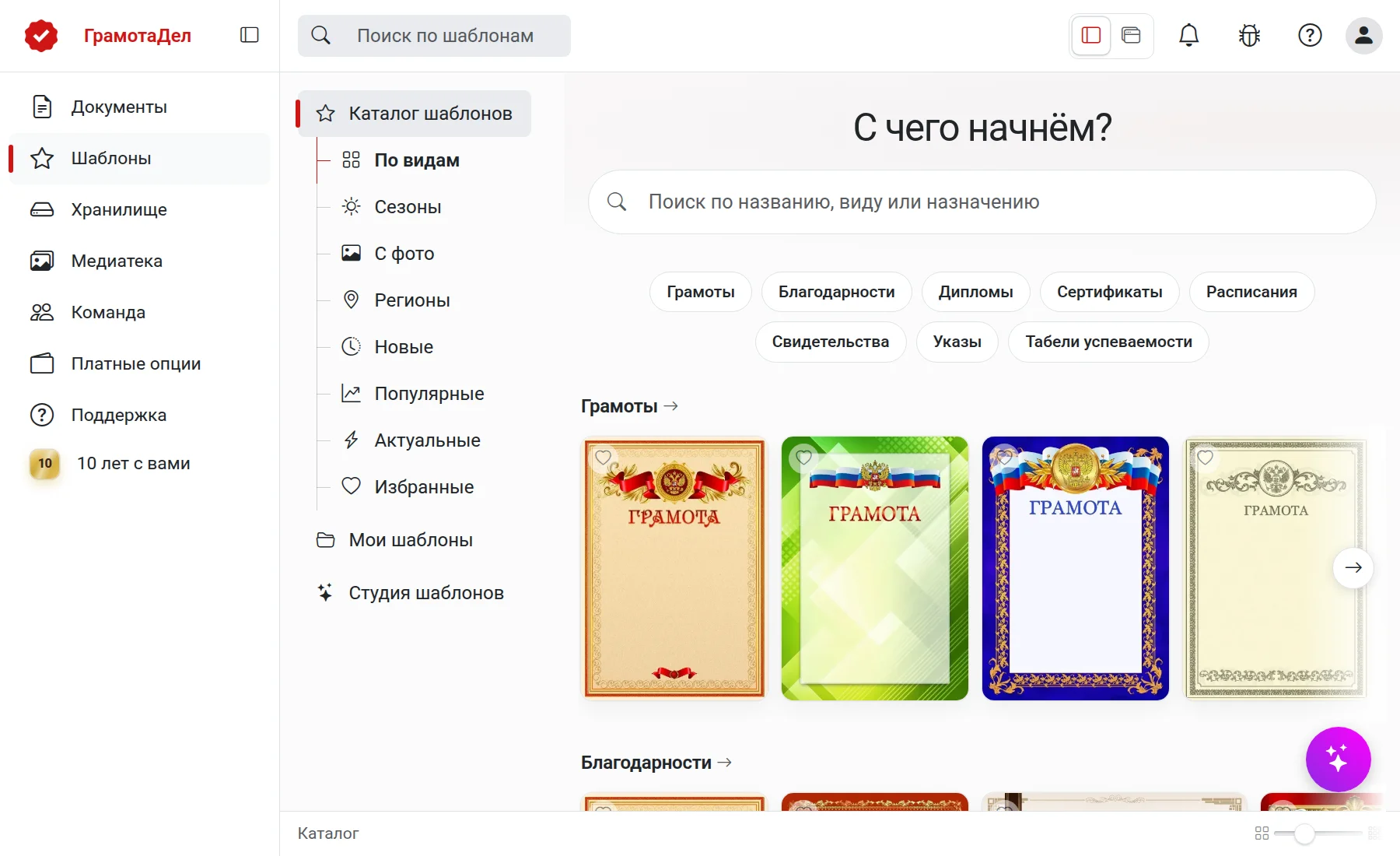Image resolution: width=1400 pixels, height=856 pixels.
Task: Favorite the green Грамота template
Action: click(804, 458)
